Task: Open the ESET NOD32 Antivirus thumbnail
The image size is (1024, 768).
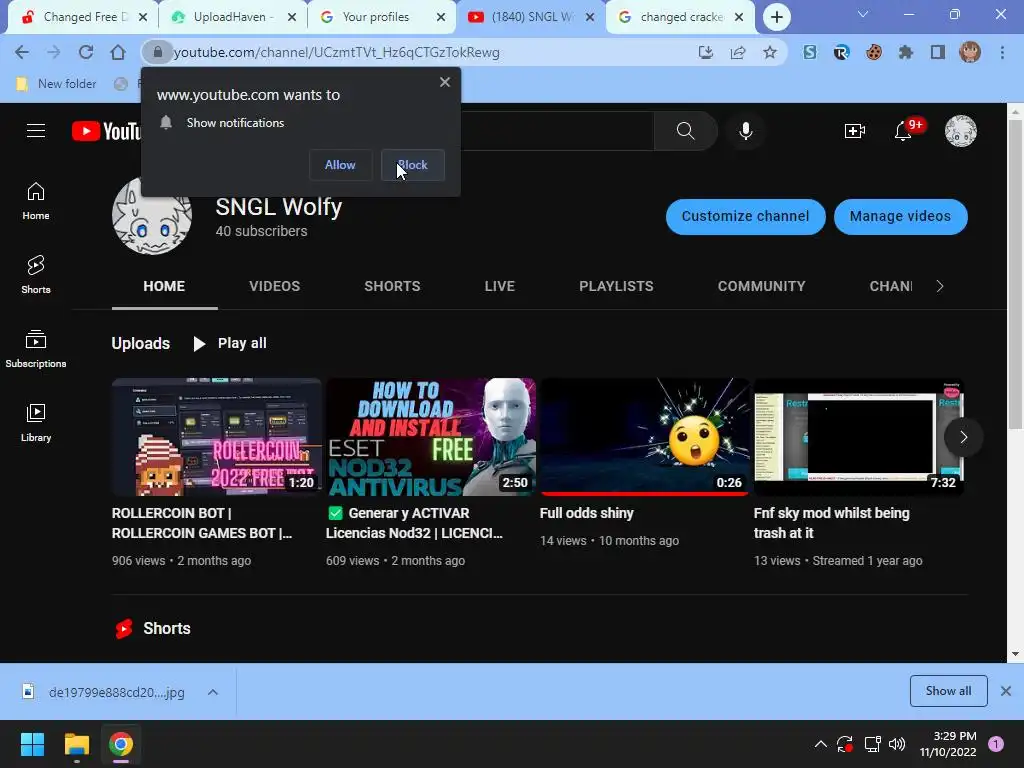Action: (x=431, y=437)
